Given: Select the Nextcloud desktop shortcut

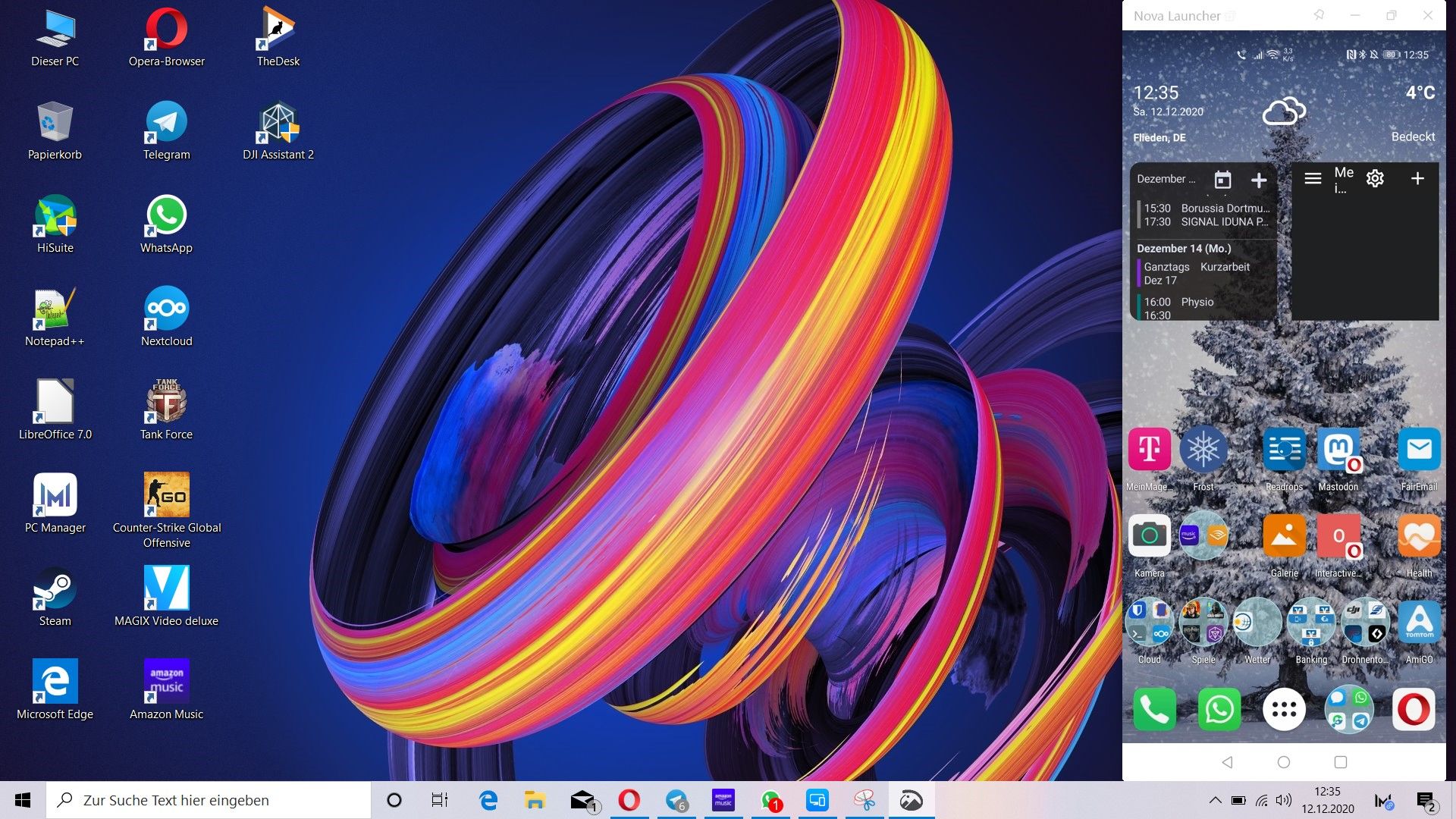Looking at the screenshot, I should coord(166,318).
